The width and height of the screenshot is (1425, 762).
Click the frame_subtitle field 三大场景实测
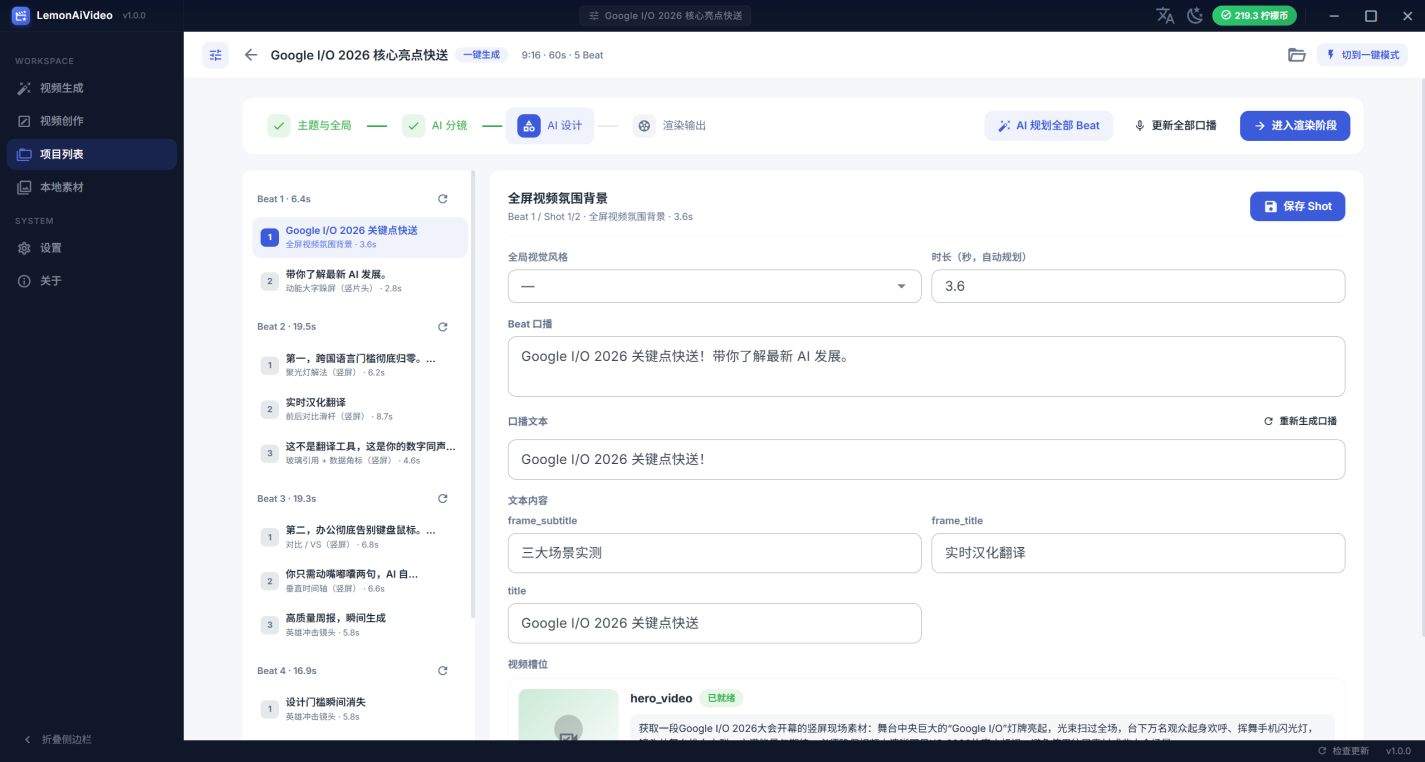[714, 553]
